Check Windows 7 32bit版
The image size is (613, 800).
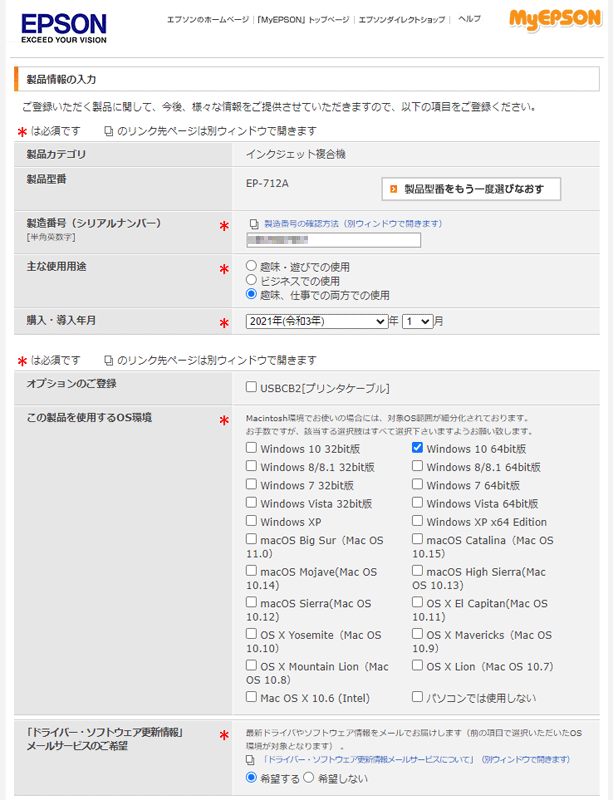[x=251, y=484]
